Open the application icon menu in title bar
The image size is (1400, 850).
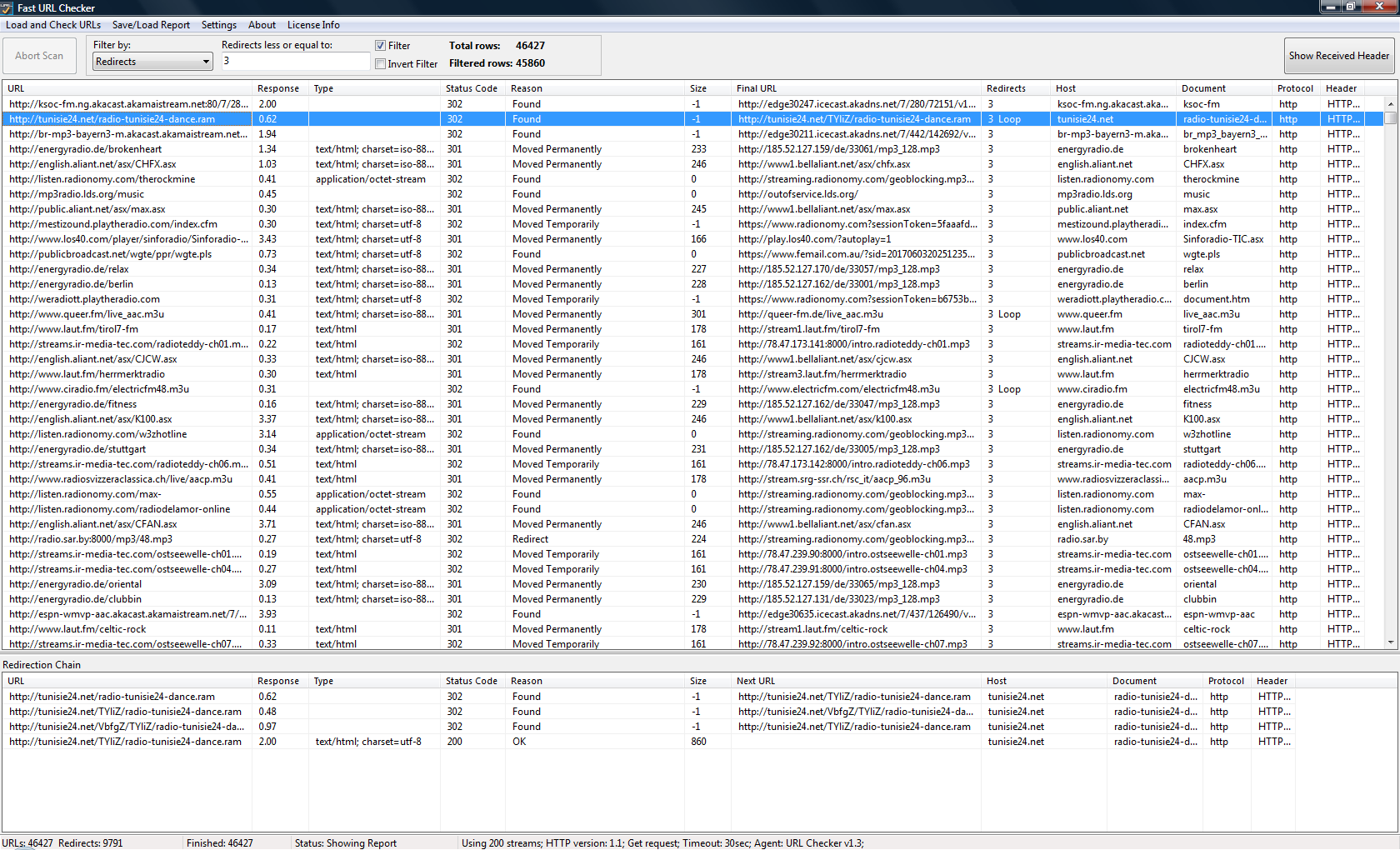point(7,8)
